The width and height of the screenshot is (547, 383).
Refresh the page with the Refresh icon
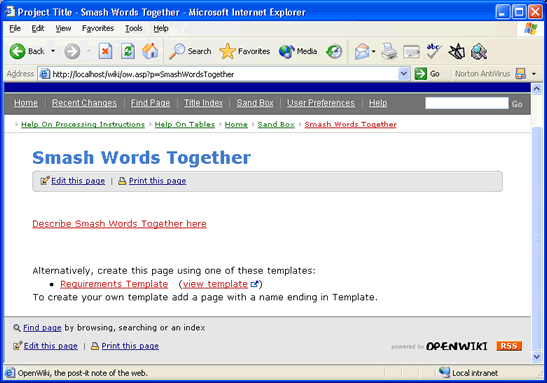point(128,51)
